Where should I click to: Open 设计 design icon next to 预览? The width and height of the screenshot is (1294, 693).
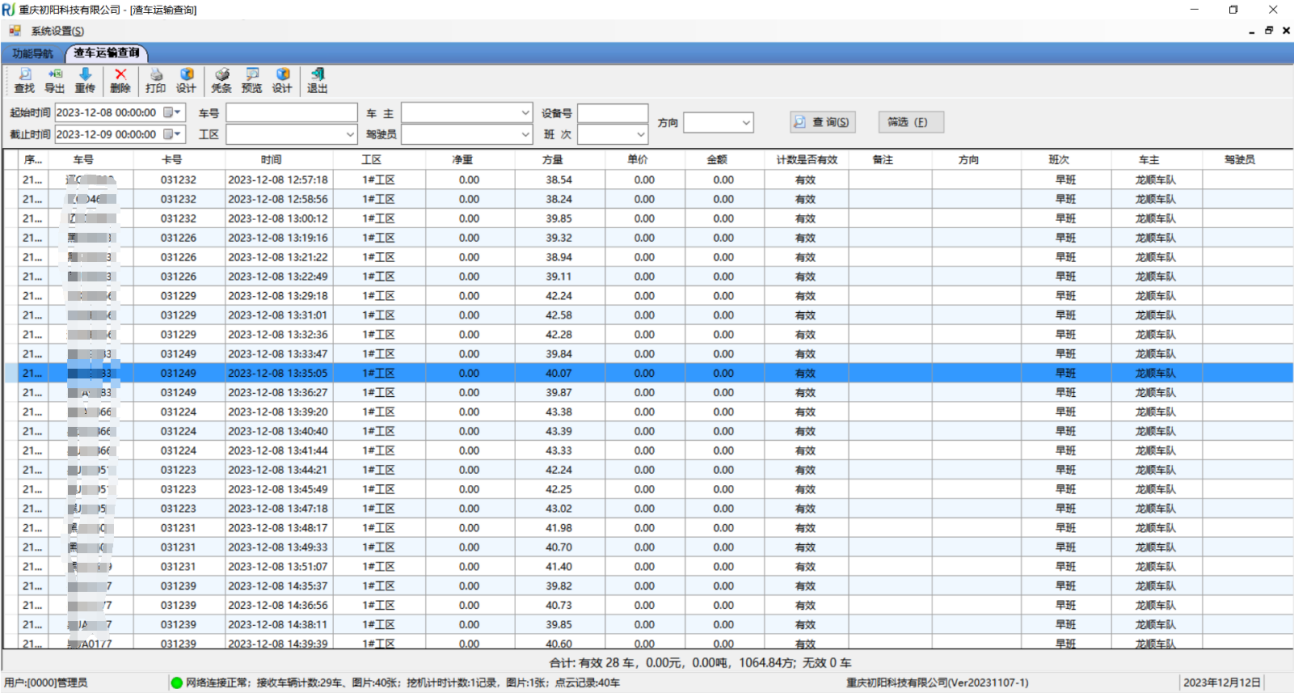coord(283,80)
